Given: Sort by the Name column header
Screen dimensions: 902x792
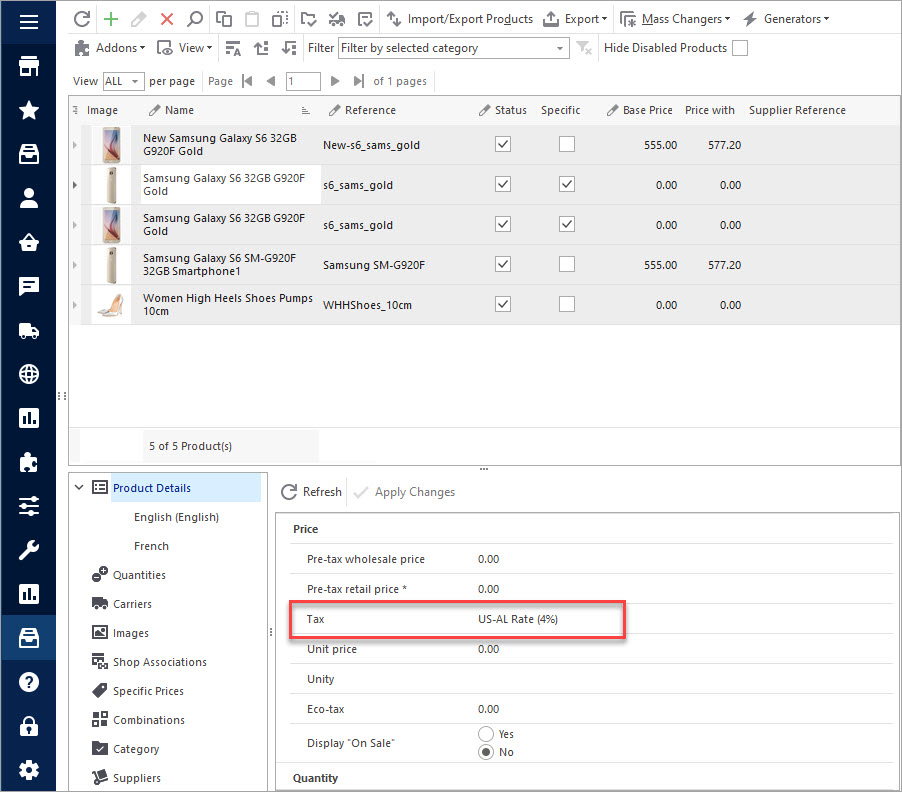Looking at the screenshot, I should (x=179, y=110).
